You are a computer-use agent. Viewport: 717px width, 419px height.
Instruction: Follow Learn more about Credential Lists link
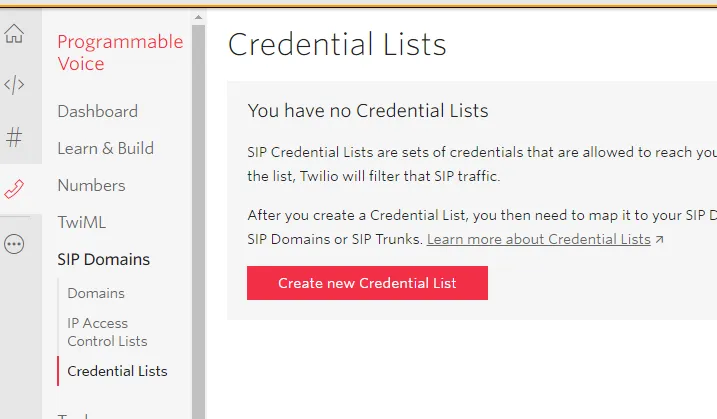tap(538, 240)
